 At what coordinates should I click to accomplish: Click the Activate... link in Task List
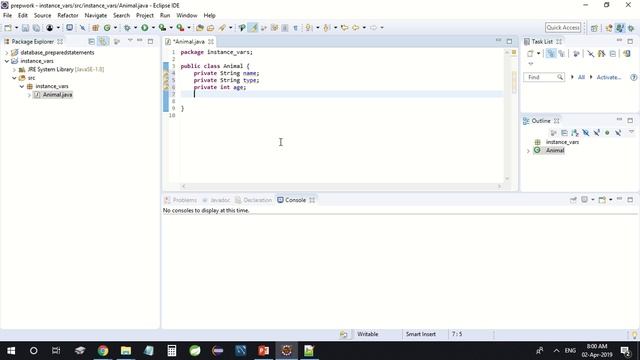click(609, 77)
